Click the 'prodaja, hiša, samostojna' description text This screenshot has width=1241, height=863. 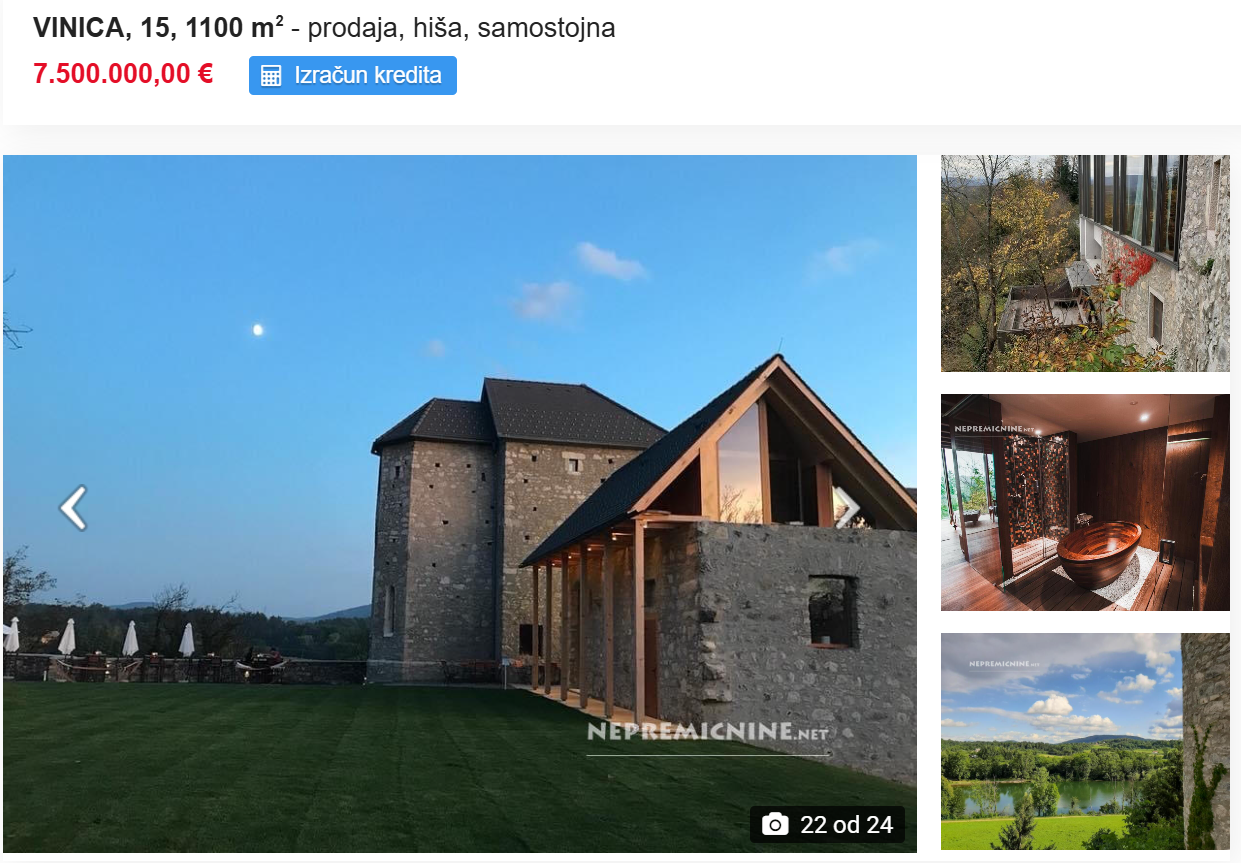(461, 28)
